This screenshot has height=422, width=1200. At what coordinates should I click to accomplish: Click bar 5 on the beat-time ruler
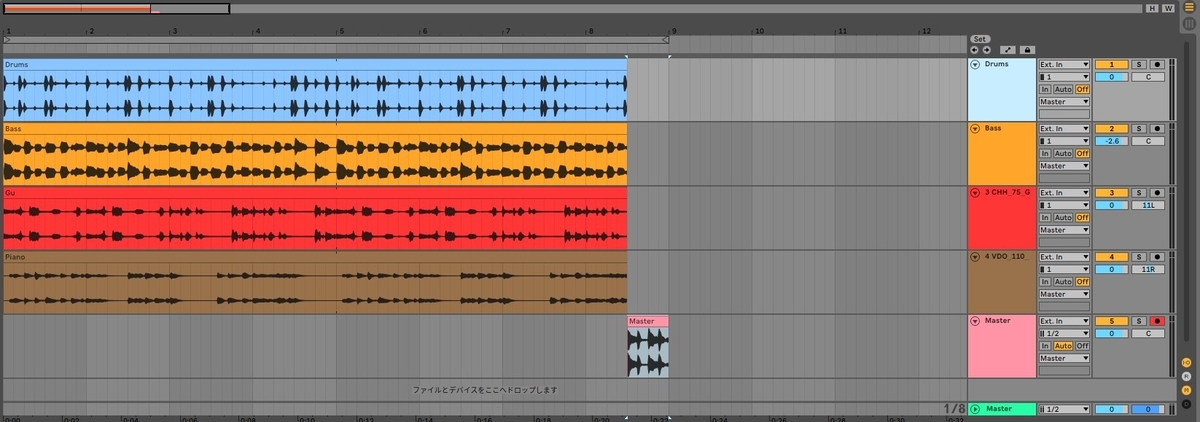click(340, 31)
